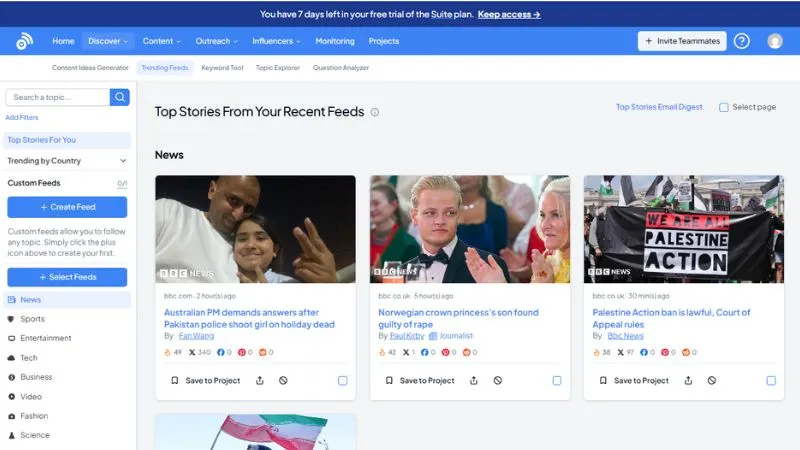Click the Create Feed button
Image resolution: width=800 pixels, height=450 pixels.
click(x=67, y=207)
